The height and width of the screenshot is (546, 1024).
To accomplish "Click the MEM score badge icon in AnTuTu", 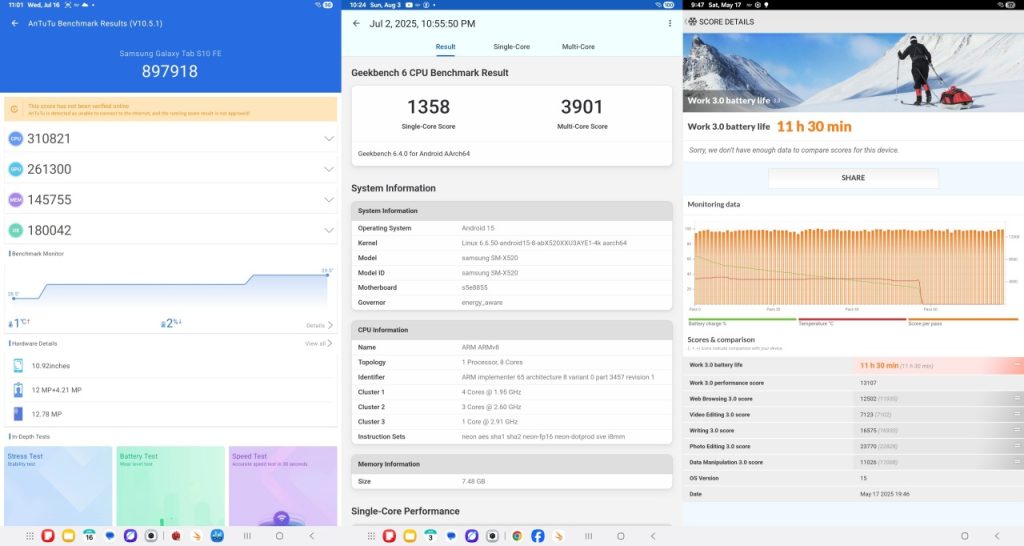I will [16, 200].
